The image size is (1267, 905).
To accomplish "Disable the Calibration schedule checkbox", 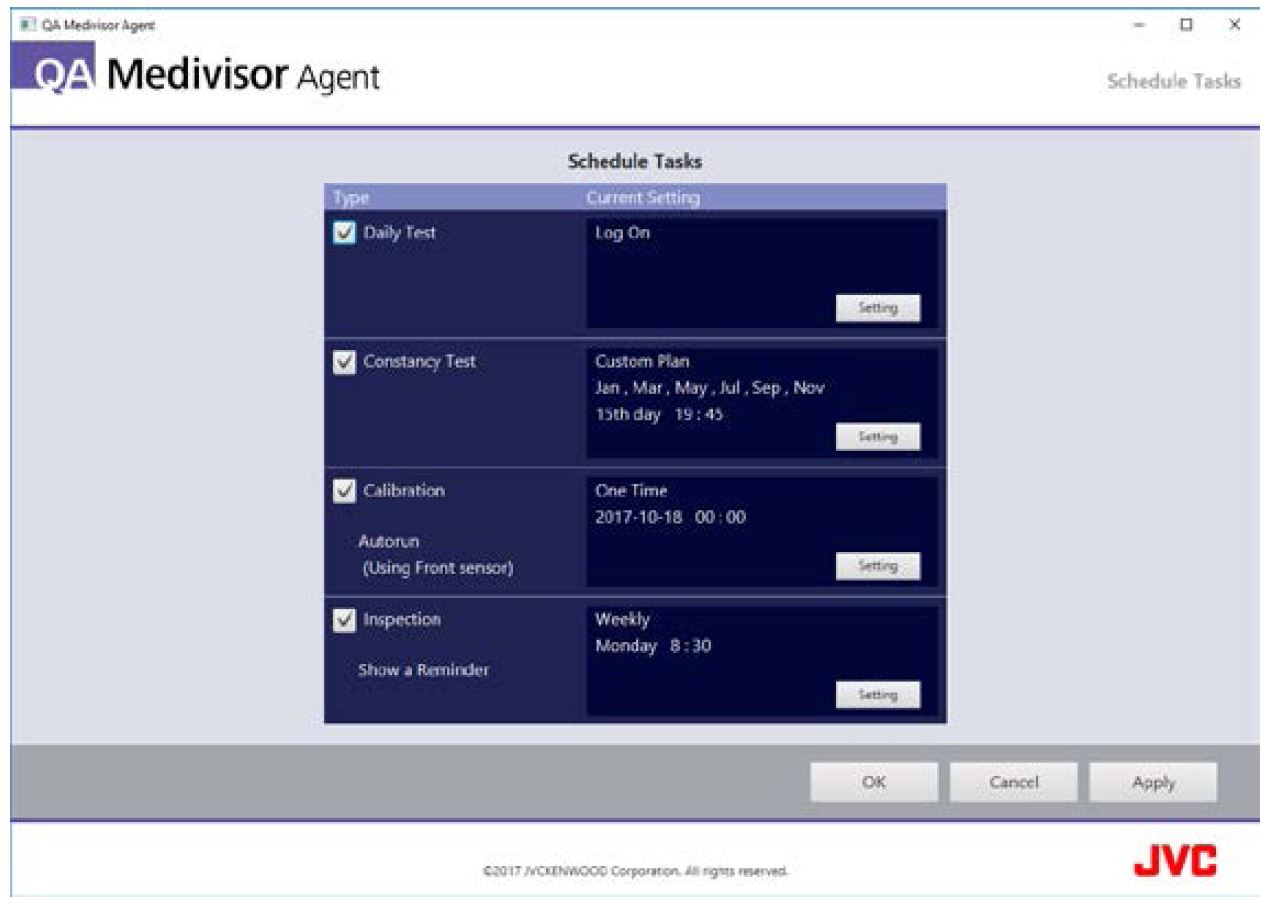I will tap(343, 491).
